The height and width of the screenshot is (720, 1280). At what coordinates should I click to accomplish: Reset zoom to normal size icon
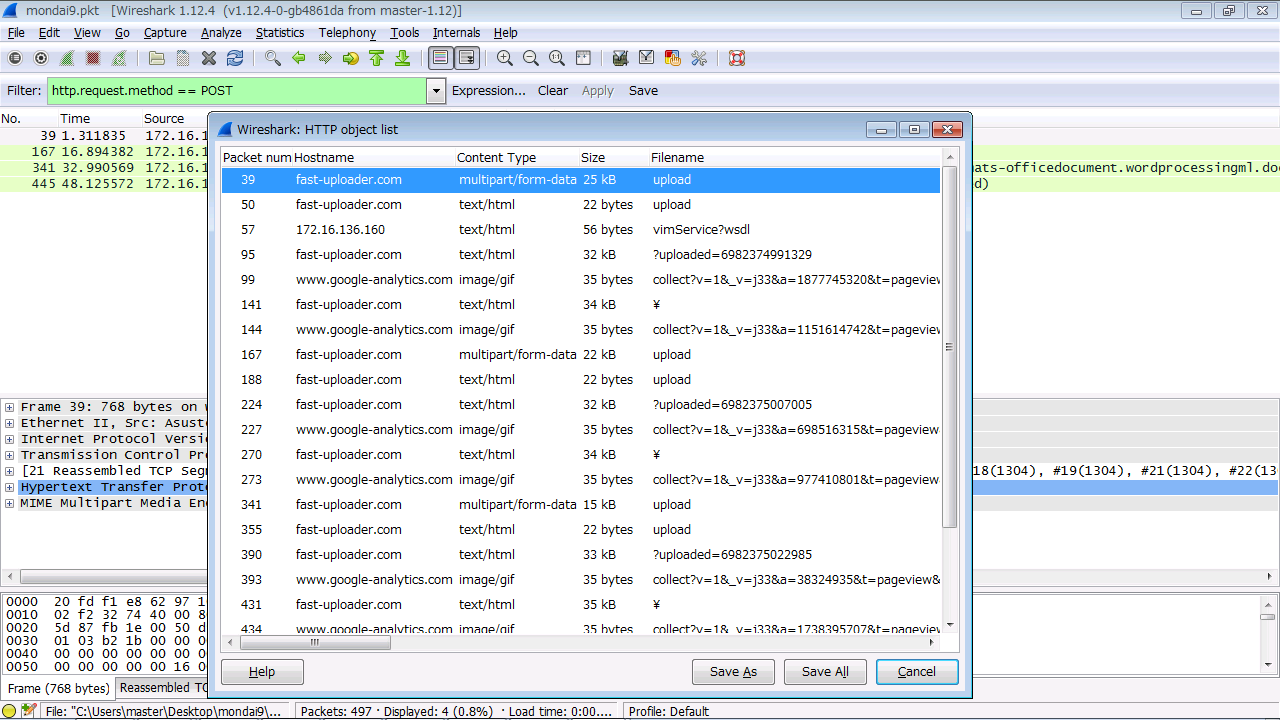[557, 58]
